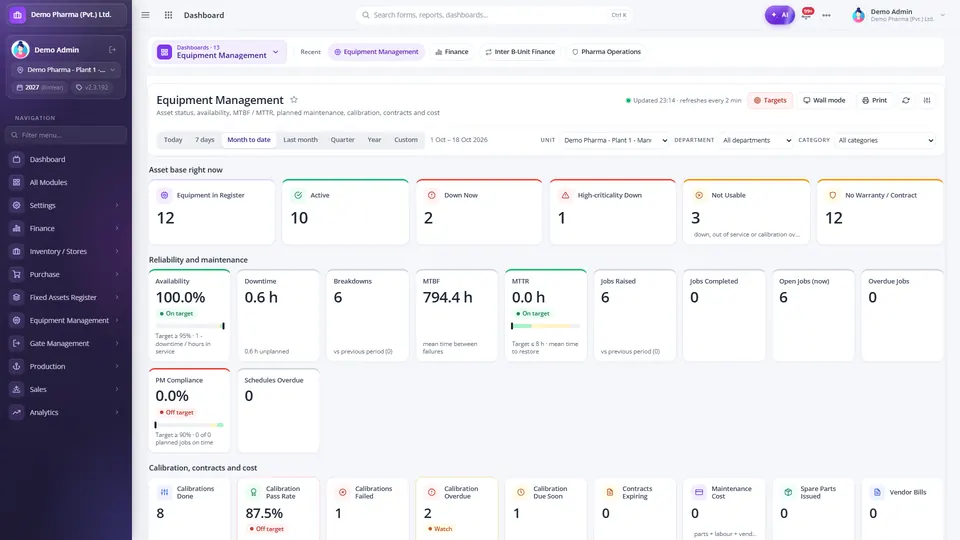Click the Production sidebar icon
960x540 pixels.
pos(17,366)
